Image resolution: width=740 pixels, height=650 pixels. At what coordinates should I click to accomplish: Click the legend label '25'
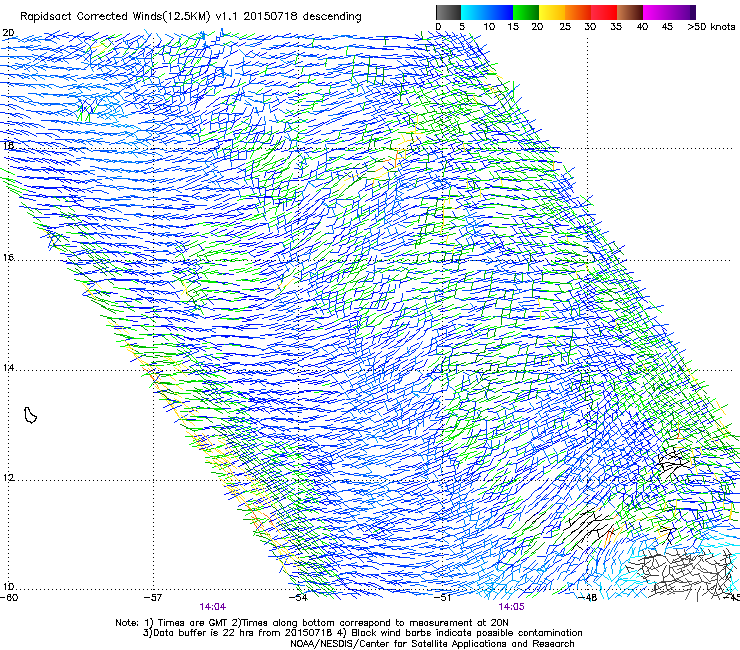pyautogui.click(x=565, y=27)
